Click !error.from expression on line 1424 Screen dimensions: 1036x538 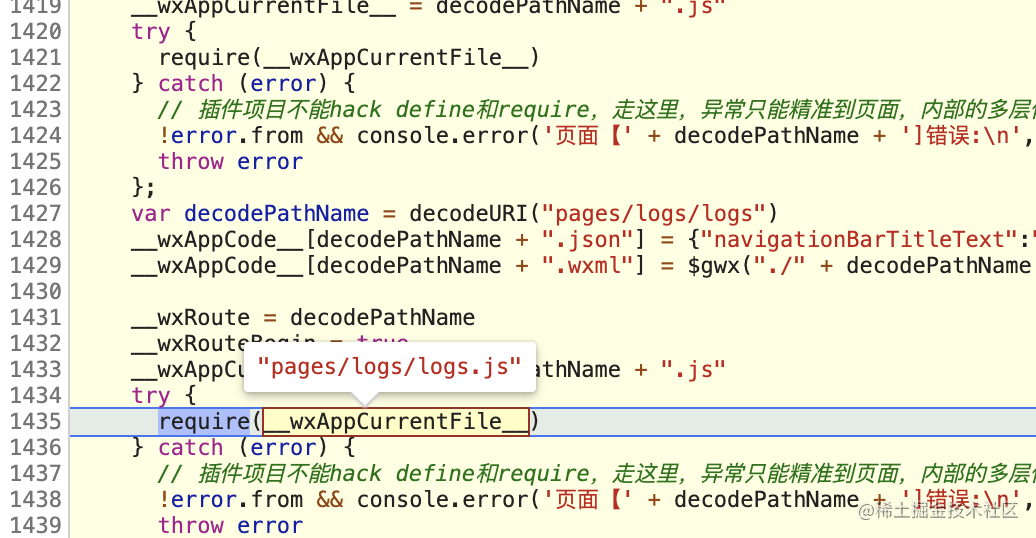pos(231,135)
